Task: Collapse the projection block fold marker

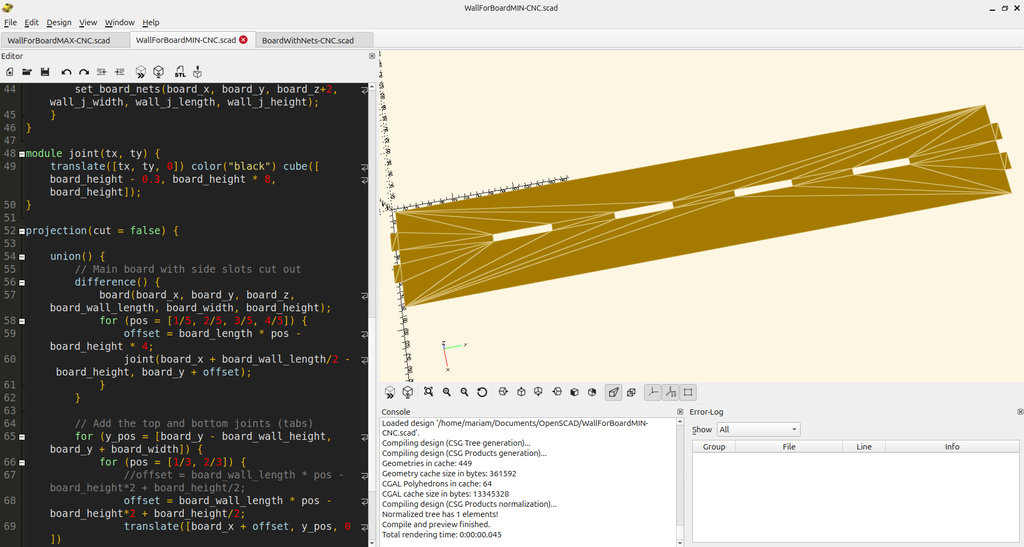Action: (22, 231)
